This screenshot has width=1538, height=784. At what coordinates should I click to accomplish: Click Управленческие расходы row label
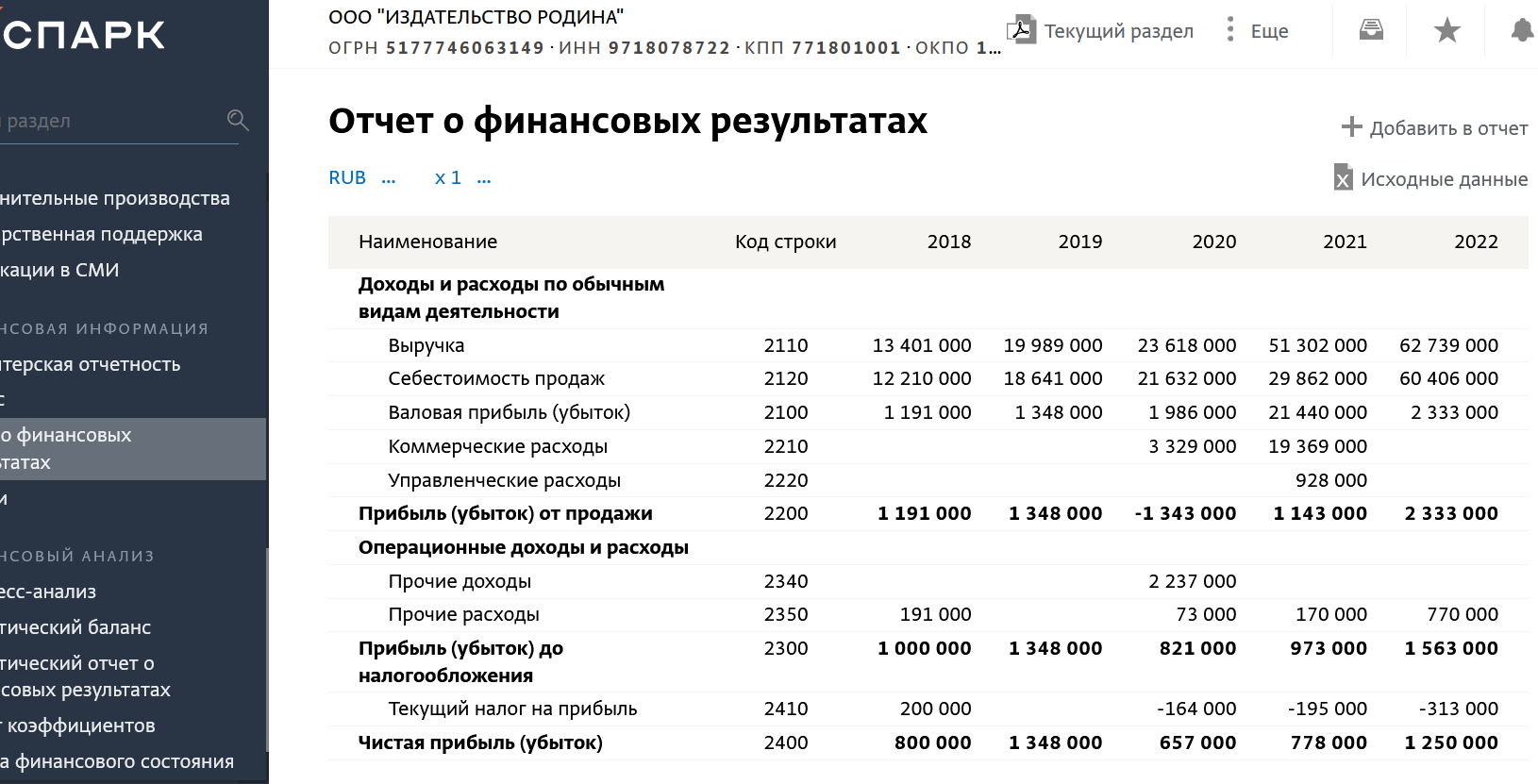(504, 480)
